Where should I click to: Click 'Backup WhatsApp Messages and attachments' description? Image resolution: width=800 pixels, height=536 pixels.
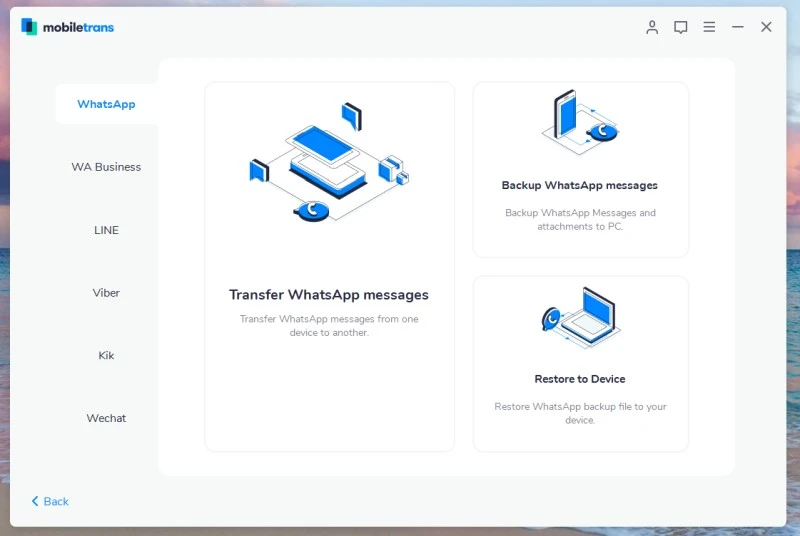(580, 219)
